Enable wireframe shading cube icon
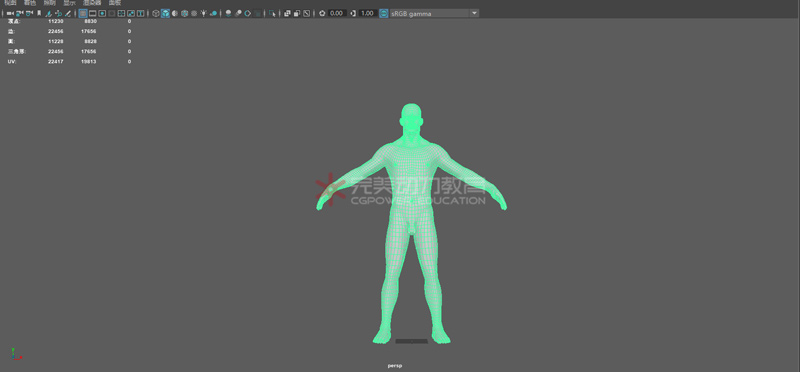The width and height of the screenshot is (800, 372). pos(156,13)
